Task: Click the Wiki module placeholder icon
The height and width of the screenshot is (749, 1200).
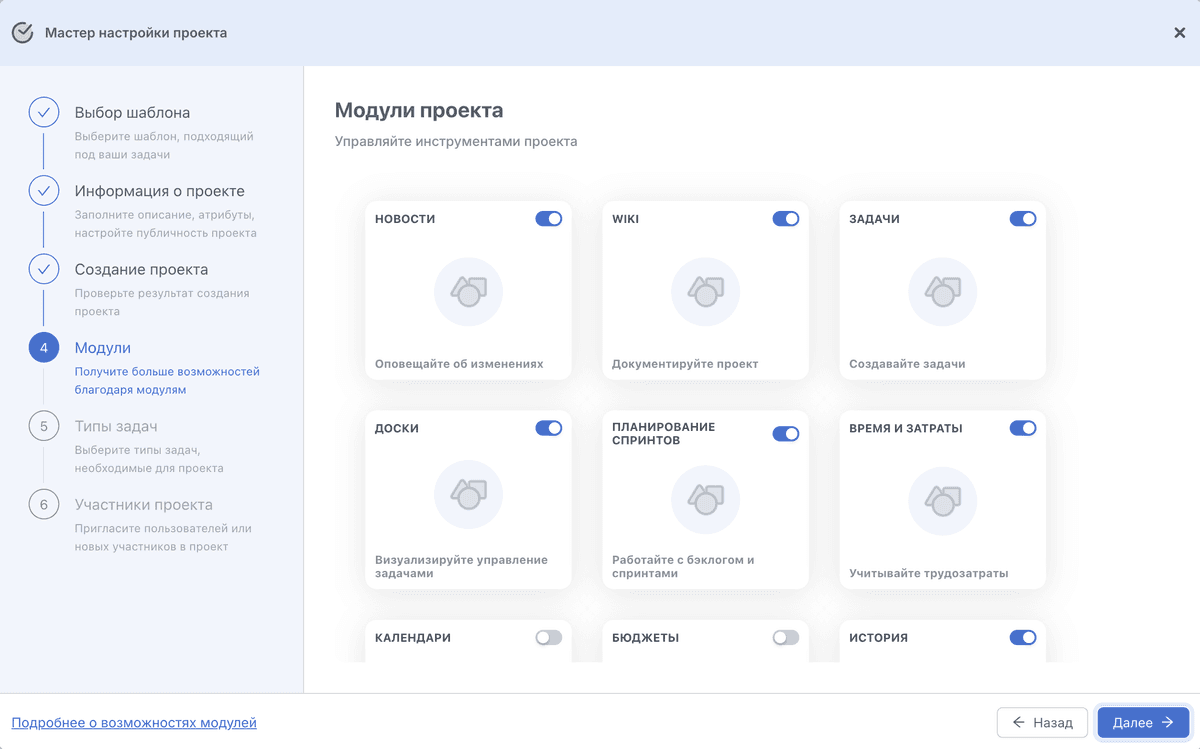Action: click(705, 292)
